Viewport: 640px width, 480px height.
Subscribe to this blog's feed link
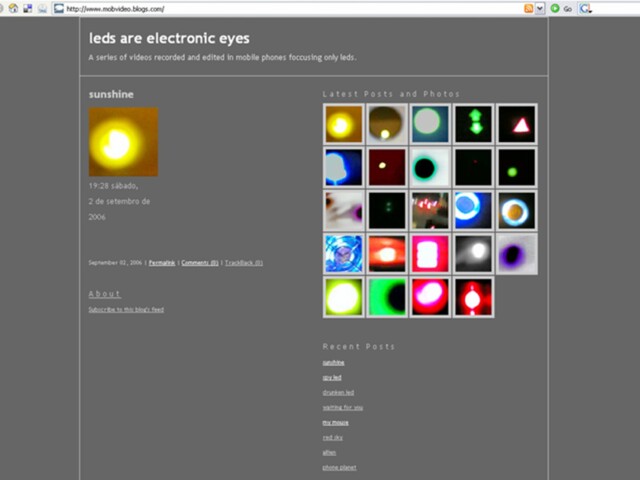[126, 310]
